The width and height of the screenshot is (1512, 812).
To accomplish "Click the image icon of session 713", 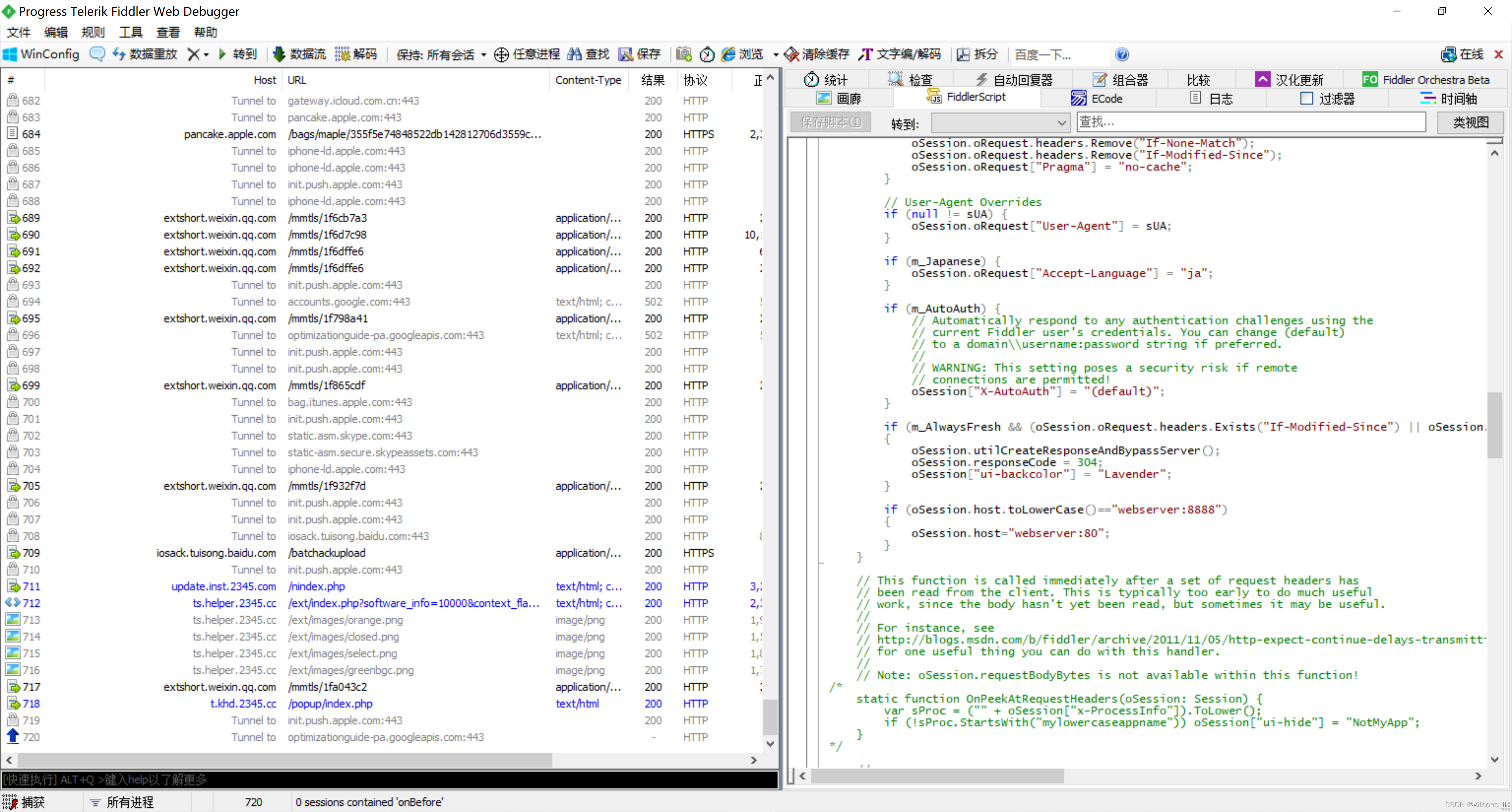I will point(12,619).
